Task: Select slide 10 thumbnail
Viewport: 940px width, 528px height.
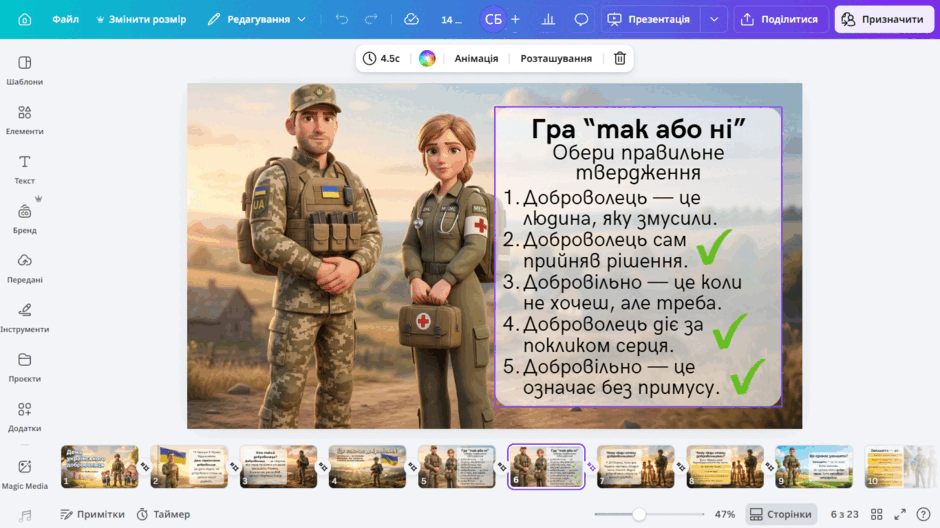Action: [902, 466]
